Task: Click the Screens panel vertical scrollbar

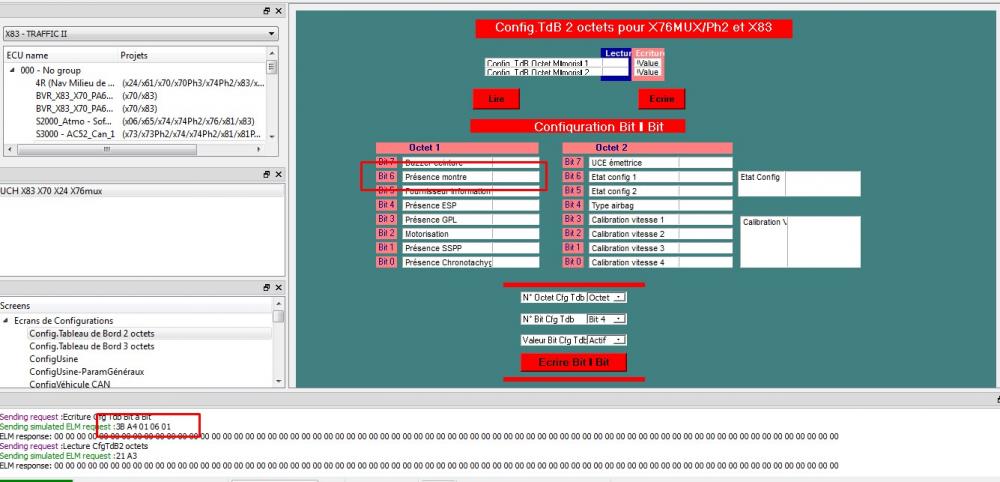Action: tap(278, 341)
